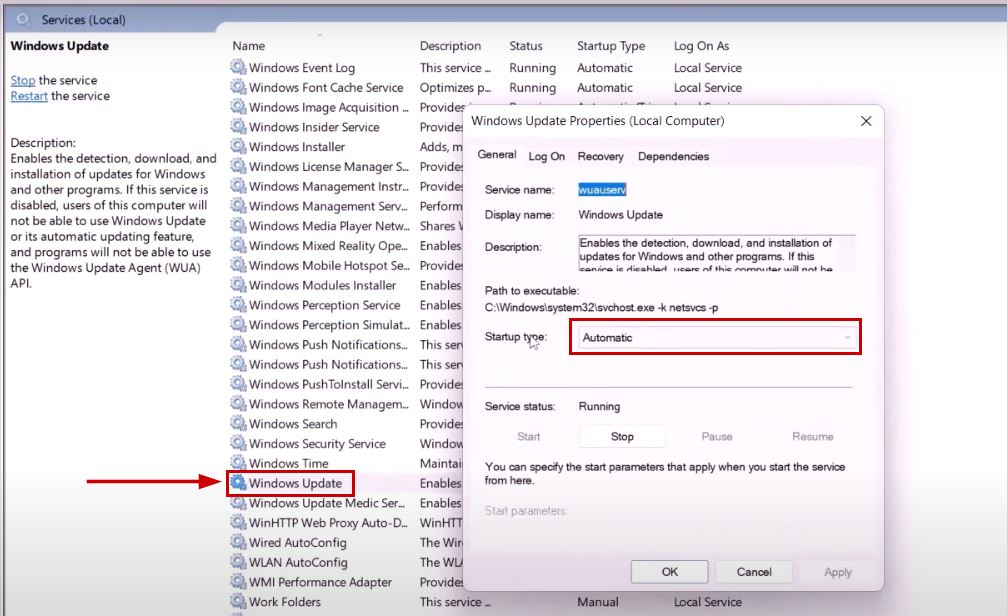Select the Windows Installer service name

(297, 147)
